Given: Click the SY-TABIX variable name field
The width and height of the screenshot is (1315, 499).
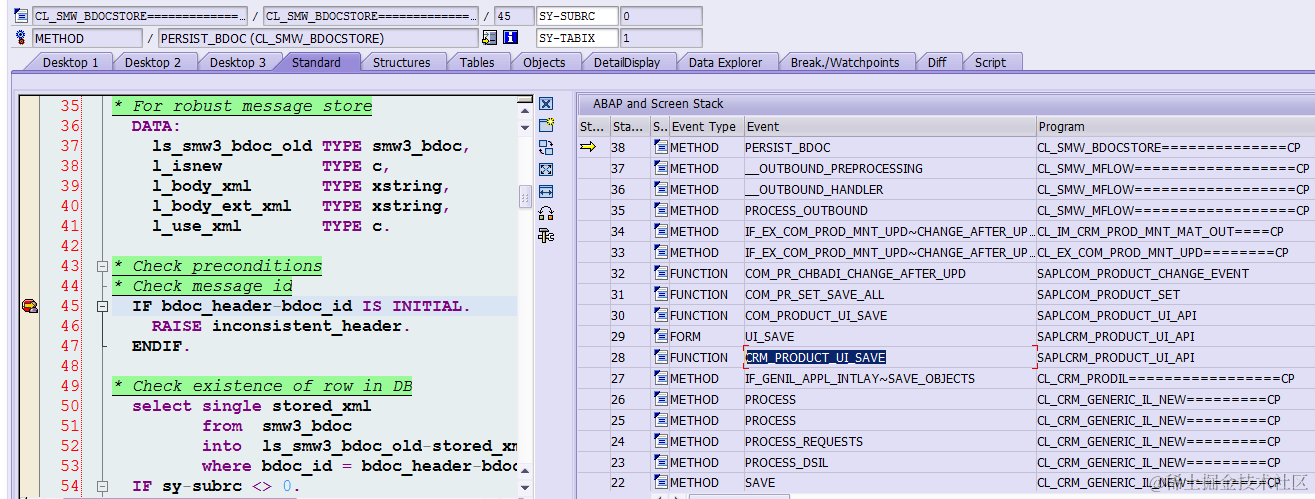Looking at the screenshot, I should click(576, 38).
